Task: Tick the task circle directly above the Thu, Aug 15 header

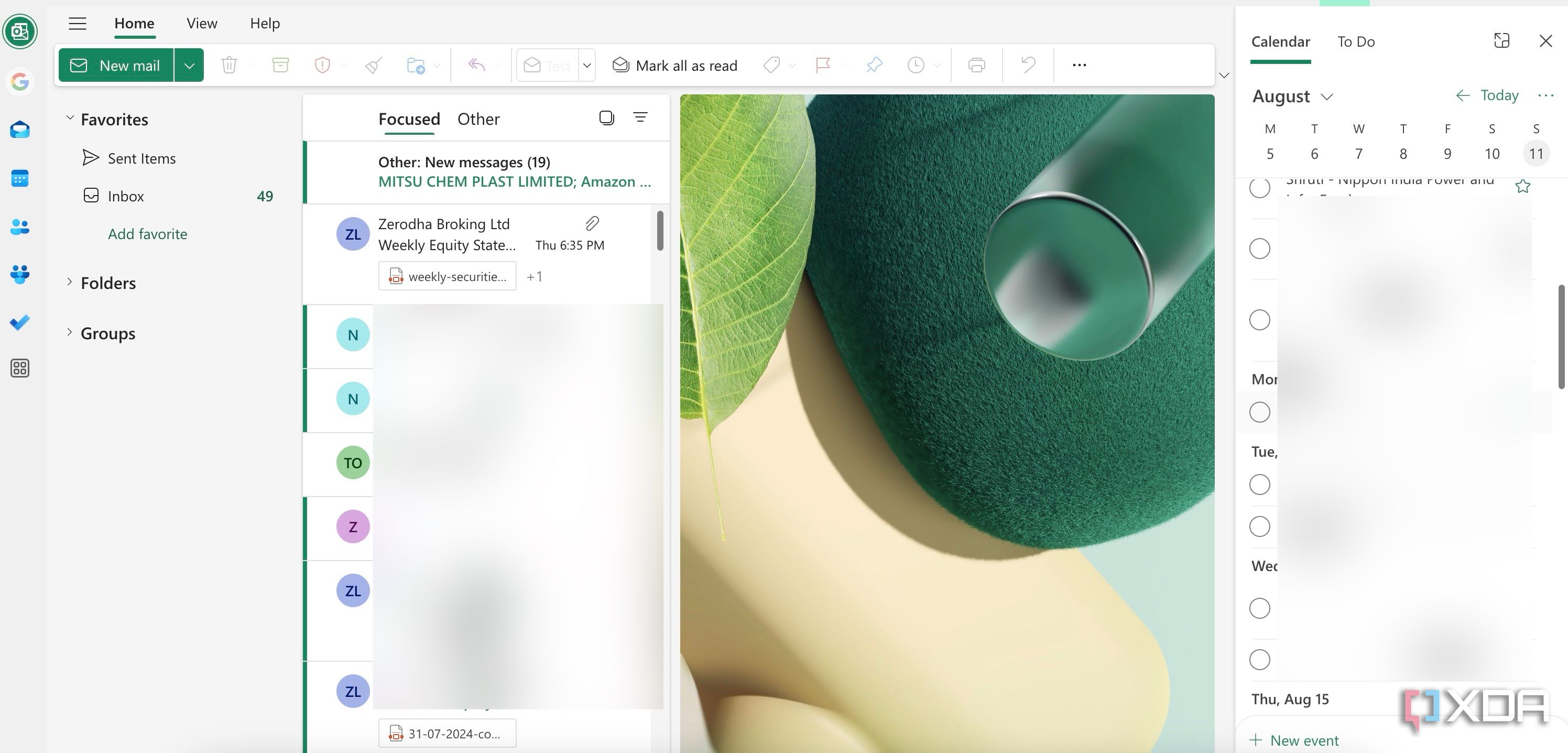Action: pos(1259,659)
